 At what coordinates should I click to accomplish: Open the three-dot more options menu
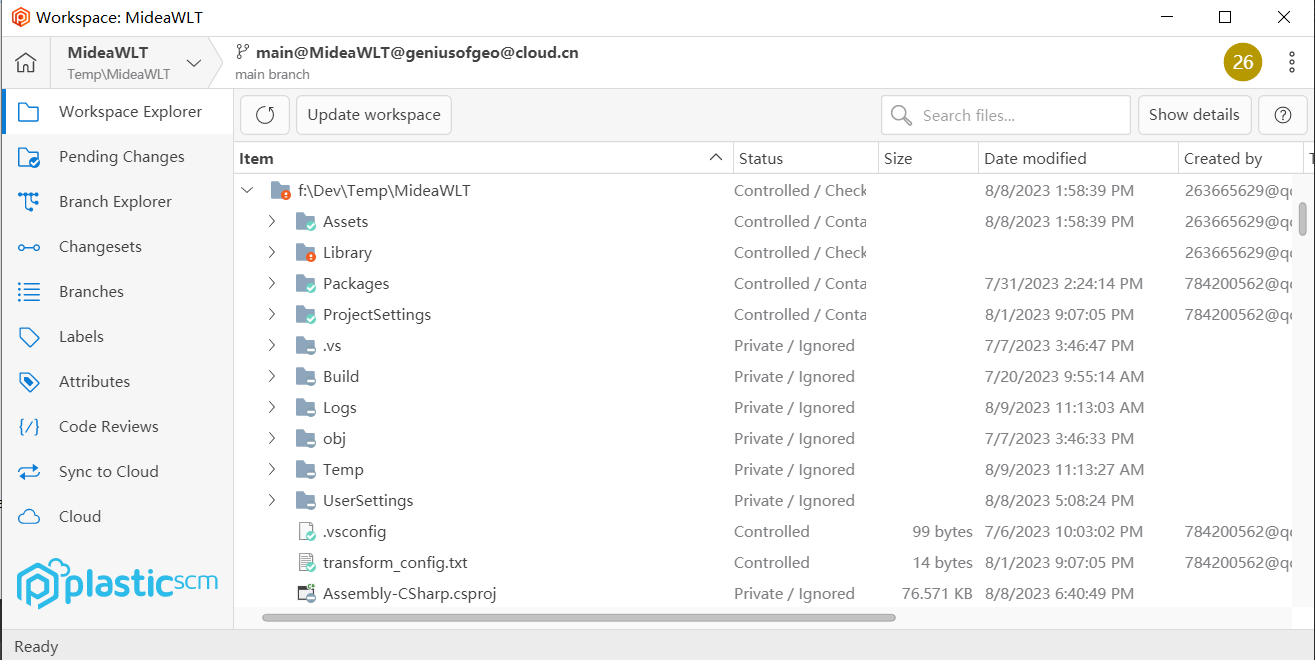1292,62
